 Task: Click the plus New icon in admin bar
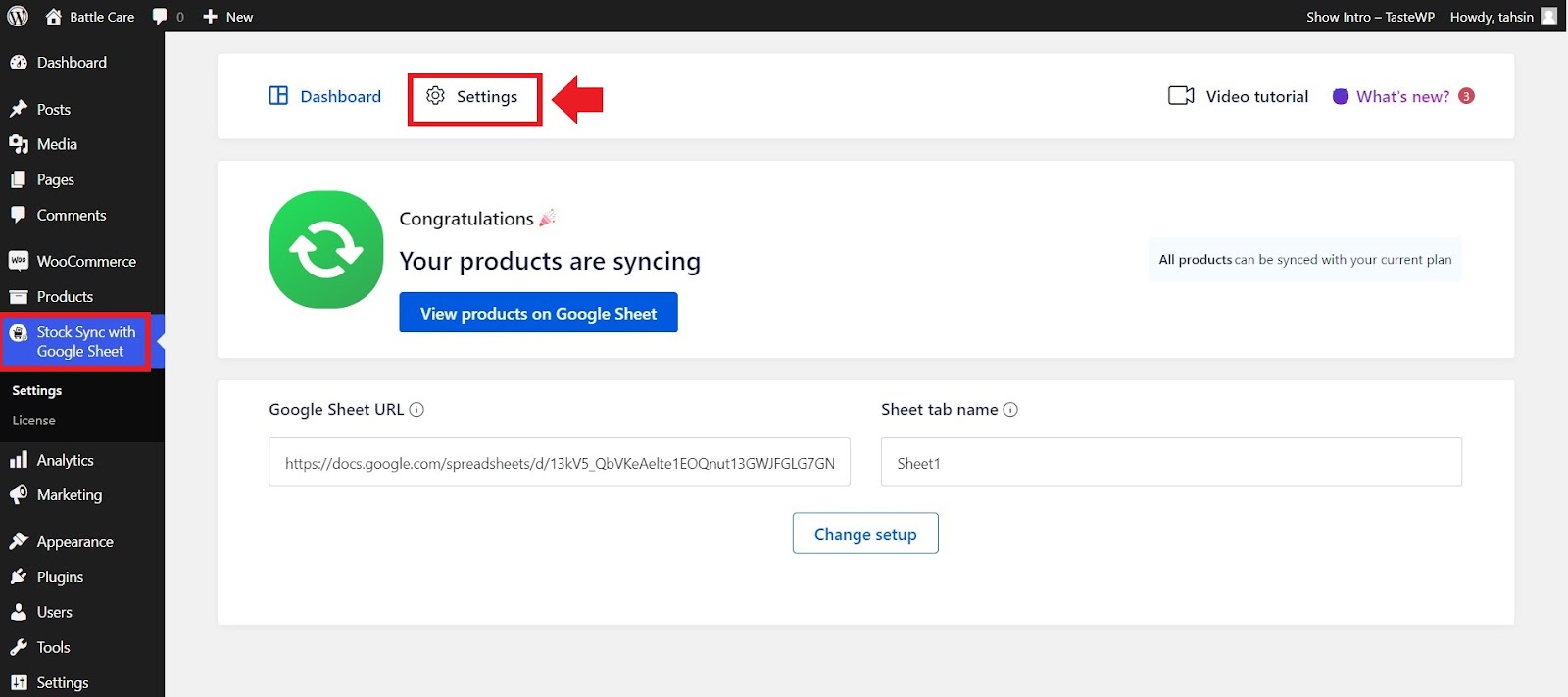pyautogui.click(x=210, y=17)
